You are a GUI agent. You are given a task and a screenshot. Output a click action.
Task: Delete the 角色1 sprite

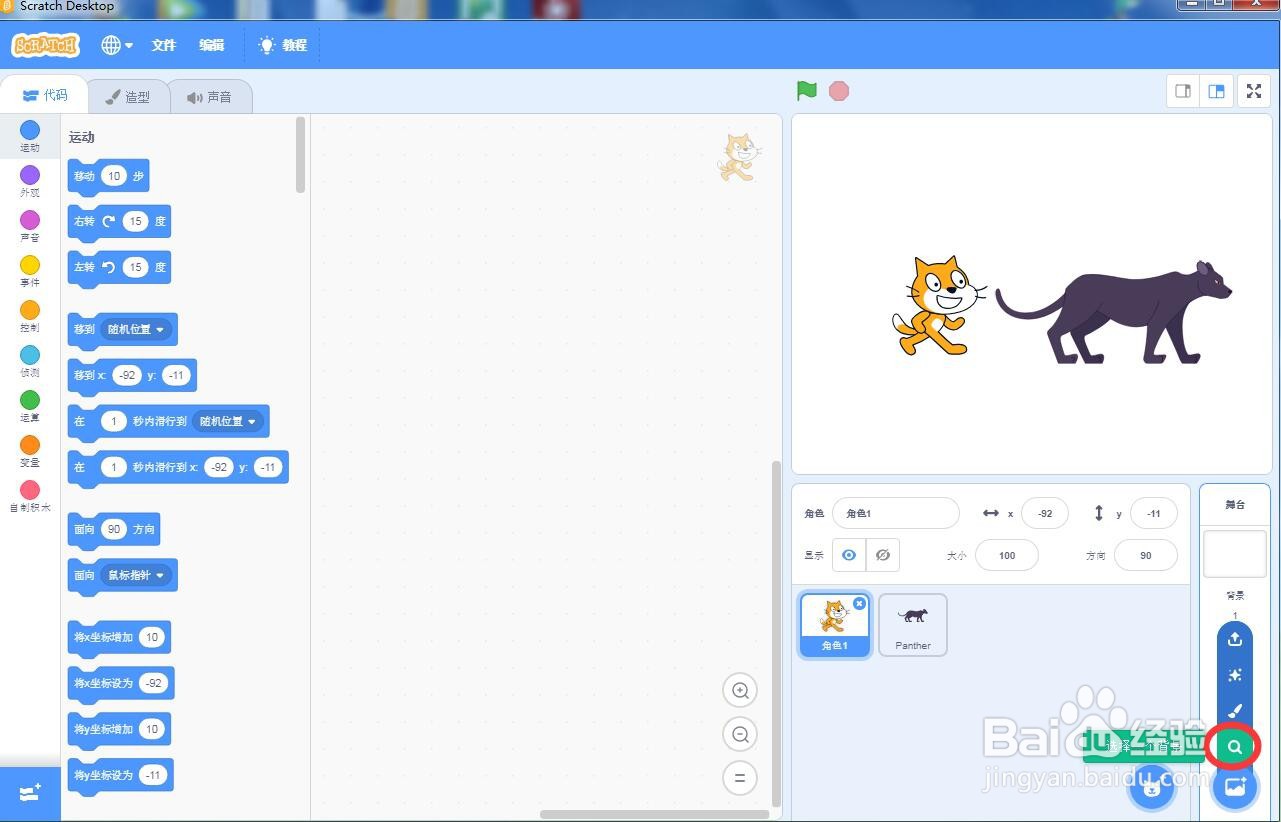(x=859, y=604)
